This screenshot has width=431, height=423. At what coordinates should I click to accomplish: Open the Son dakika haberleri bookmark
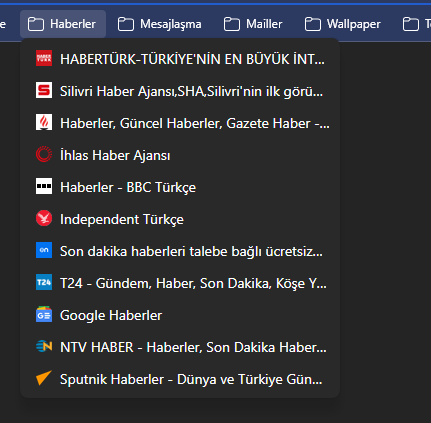click(180, 251)
